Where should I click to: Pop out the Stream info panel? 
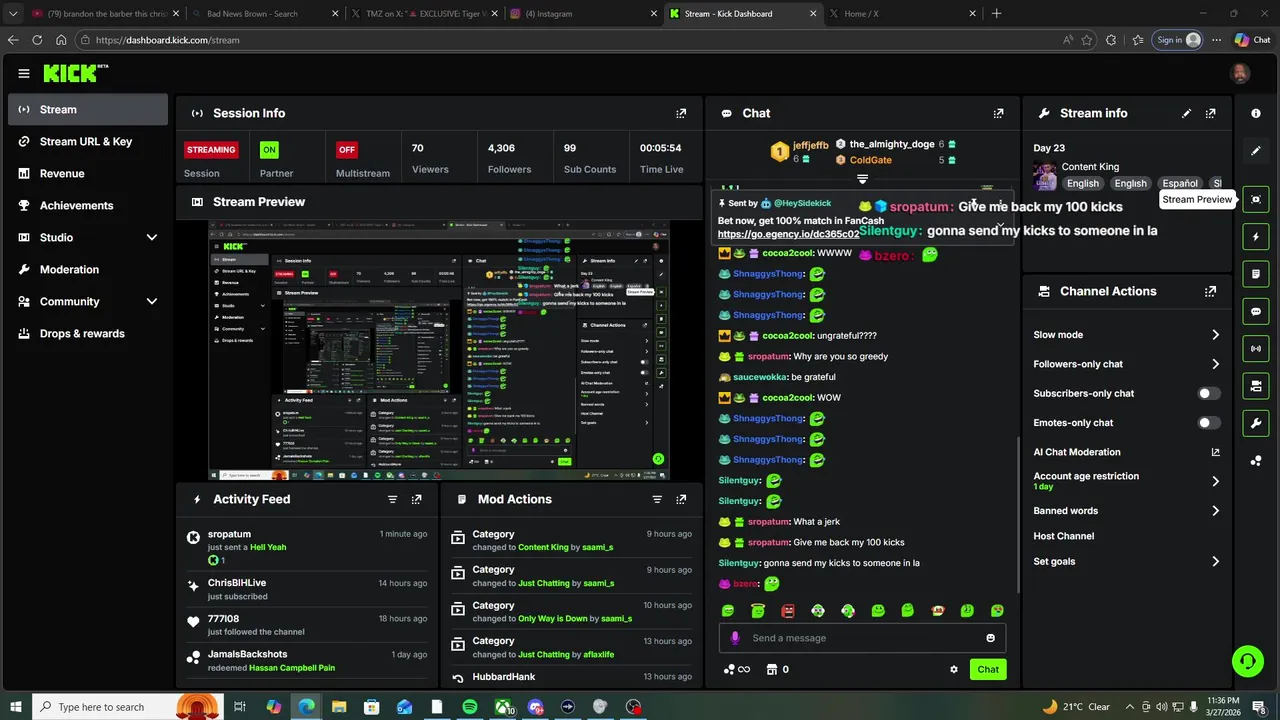(1211, 113)
